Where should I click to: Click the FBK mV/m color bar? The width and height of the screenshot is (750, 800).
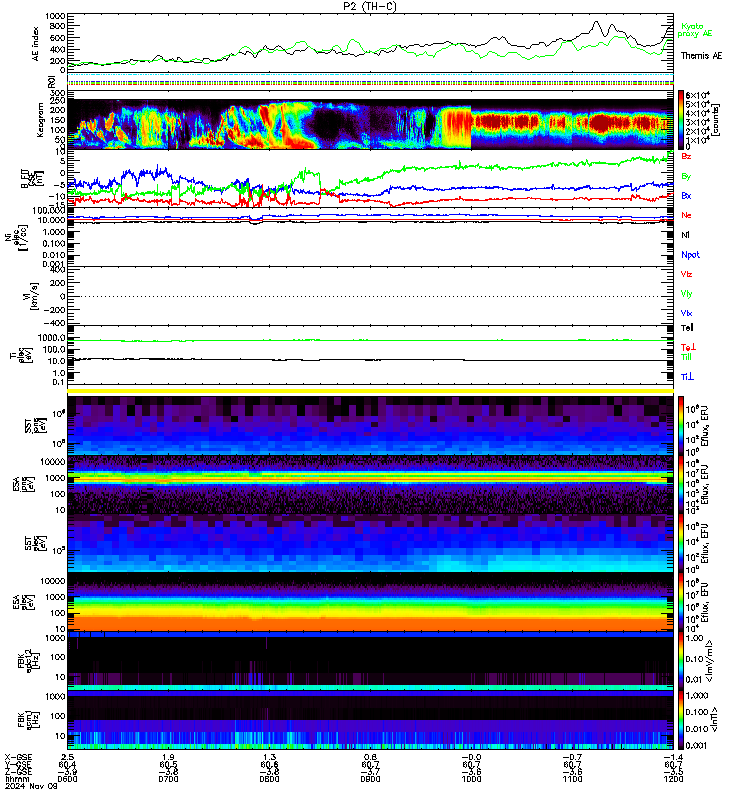click(x=681, y=661)
